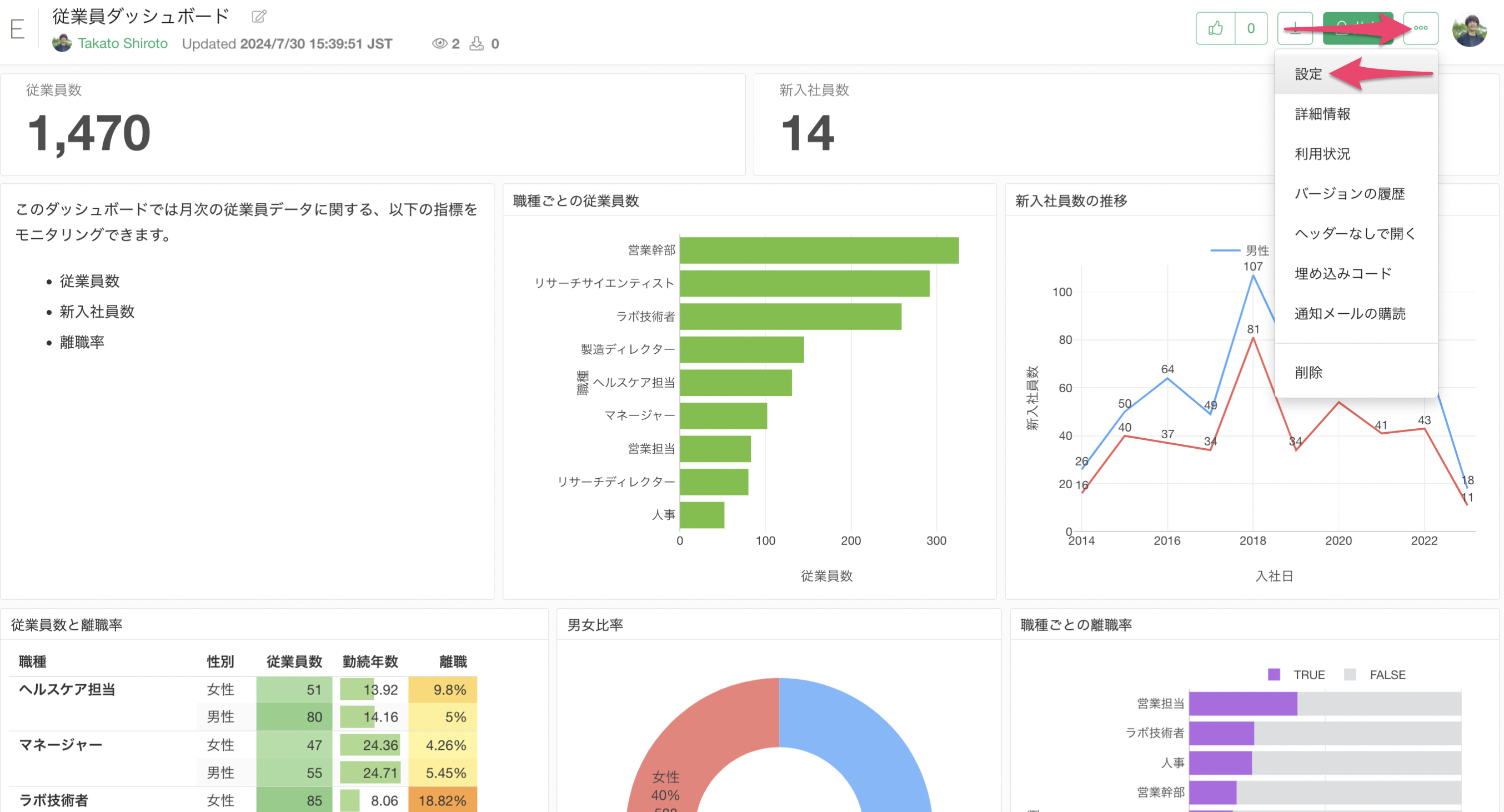Click the 職種ごとの離職率 chart title
The height and width of the screenshot is (812, 1504).
[x=1075, y=625]
